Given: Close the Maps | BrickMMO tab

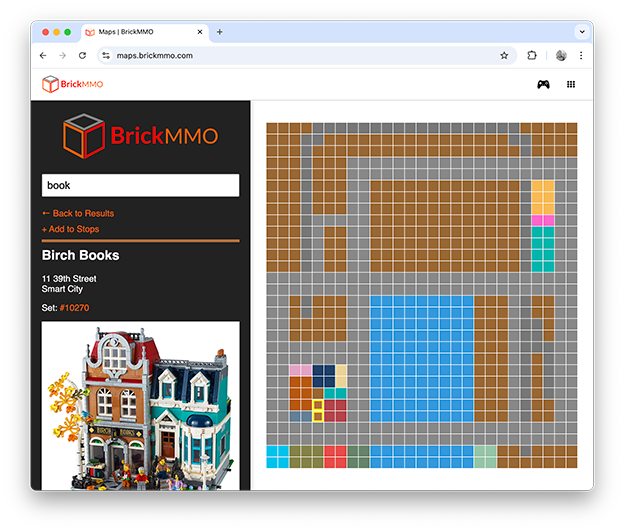Looking at the screenshot, I should click(x=200, y=32).
